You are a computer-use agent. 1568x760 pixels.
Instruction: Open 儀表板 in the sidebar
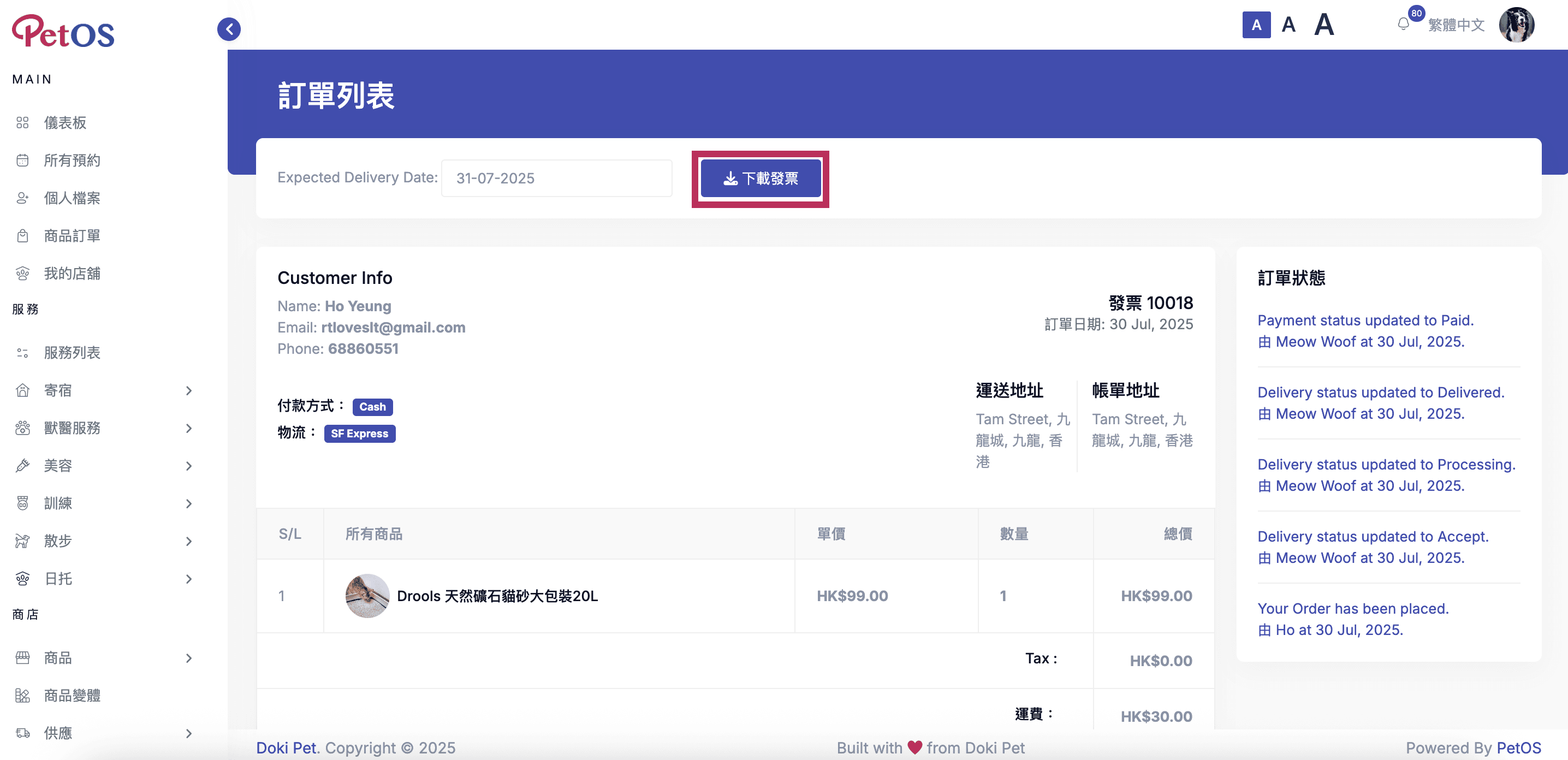(x=65, y=123)
